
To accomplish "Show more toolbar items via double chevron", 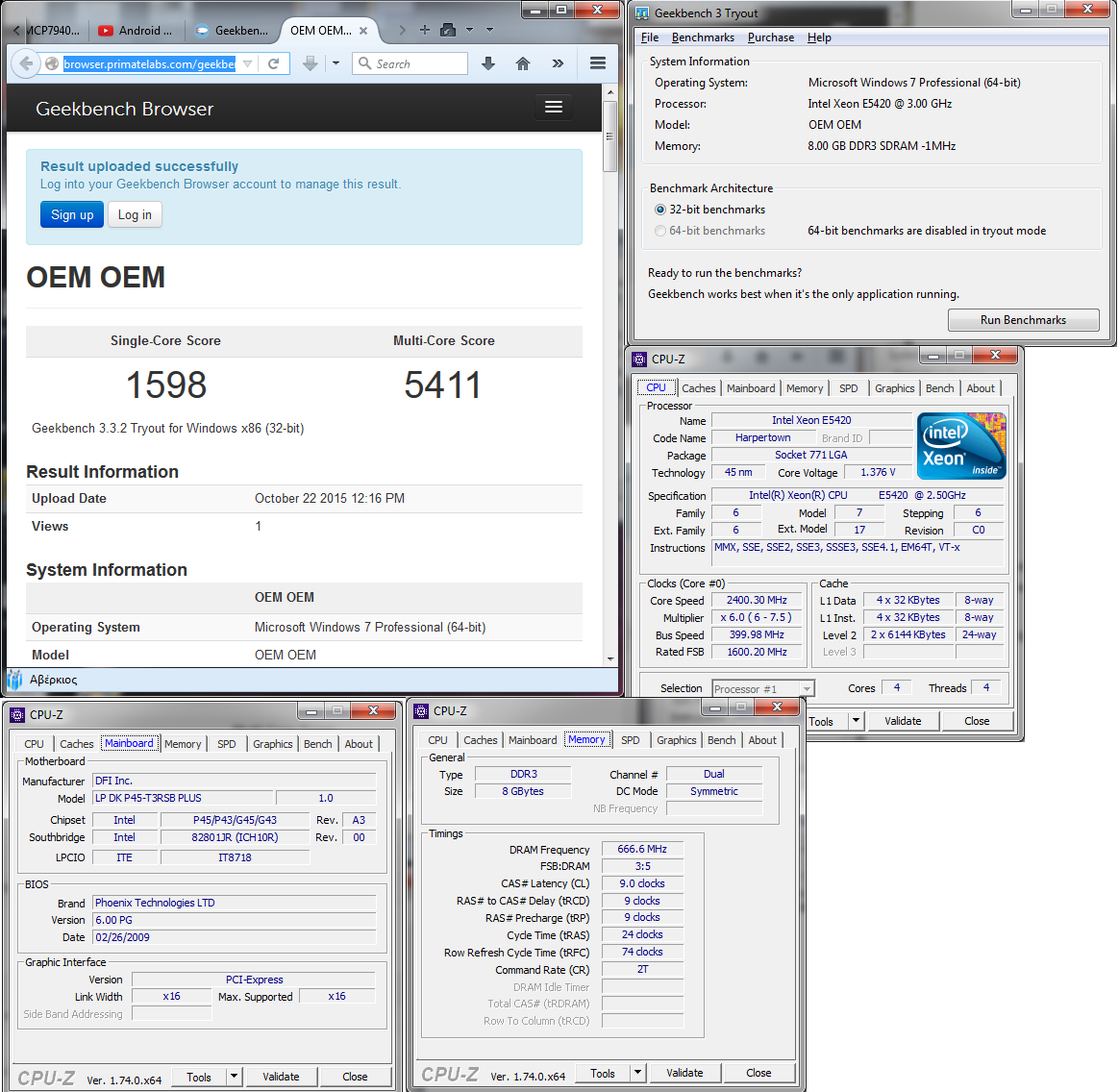I will point(559,63).
